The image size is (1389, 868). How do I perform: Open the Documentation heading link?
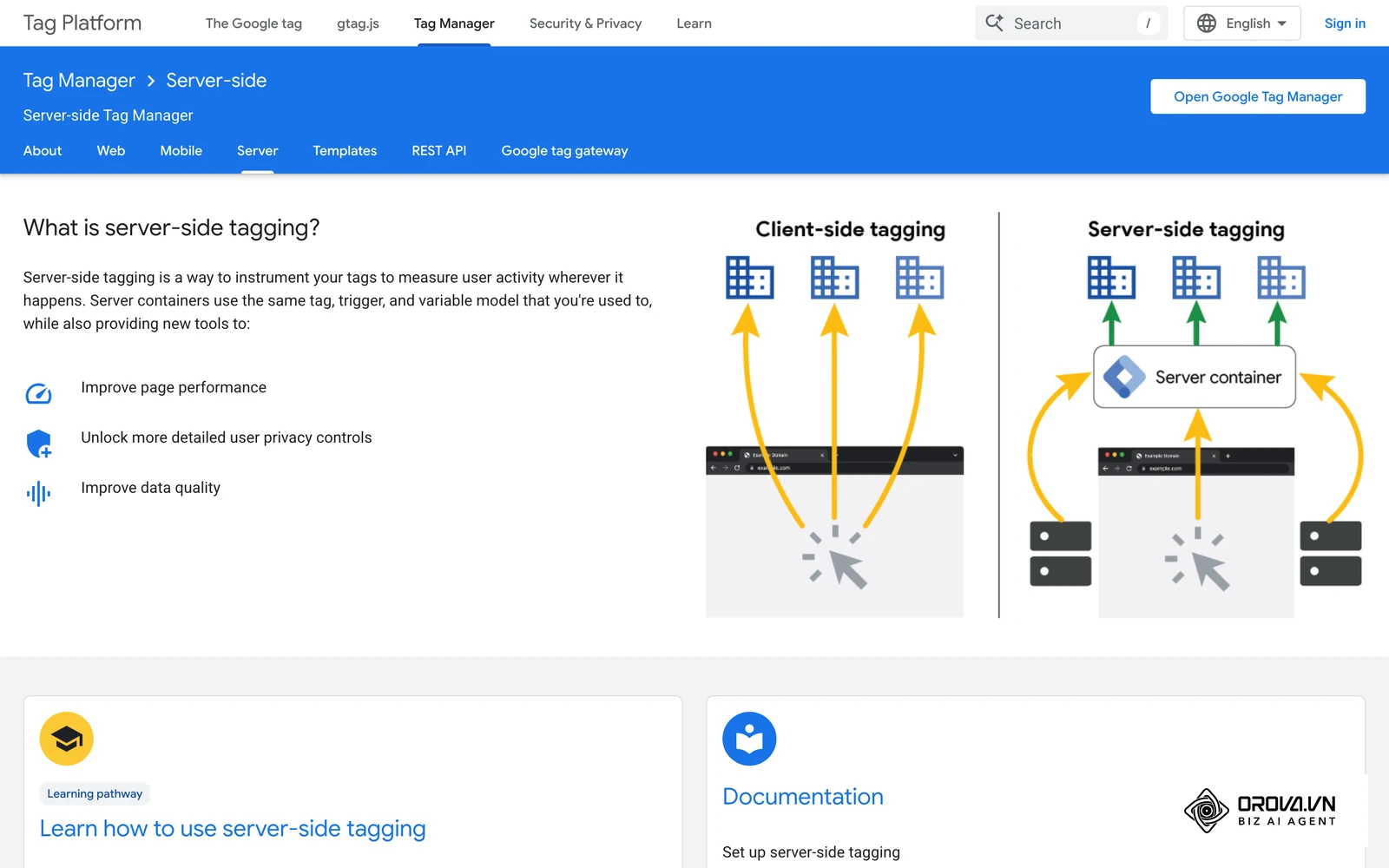pyautogui.click(x=803, y=797)
